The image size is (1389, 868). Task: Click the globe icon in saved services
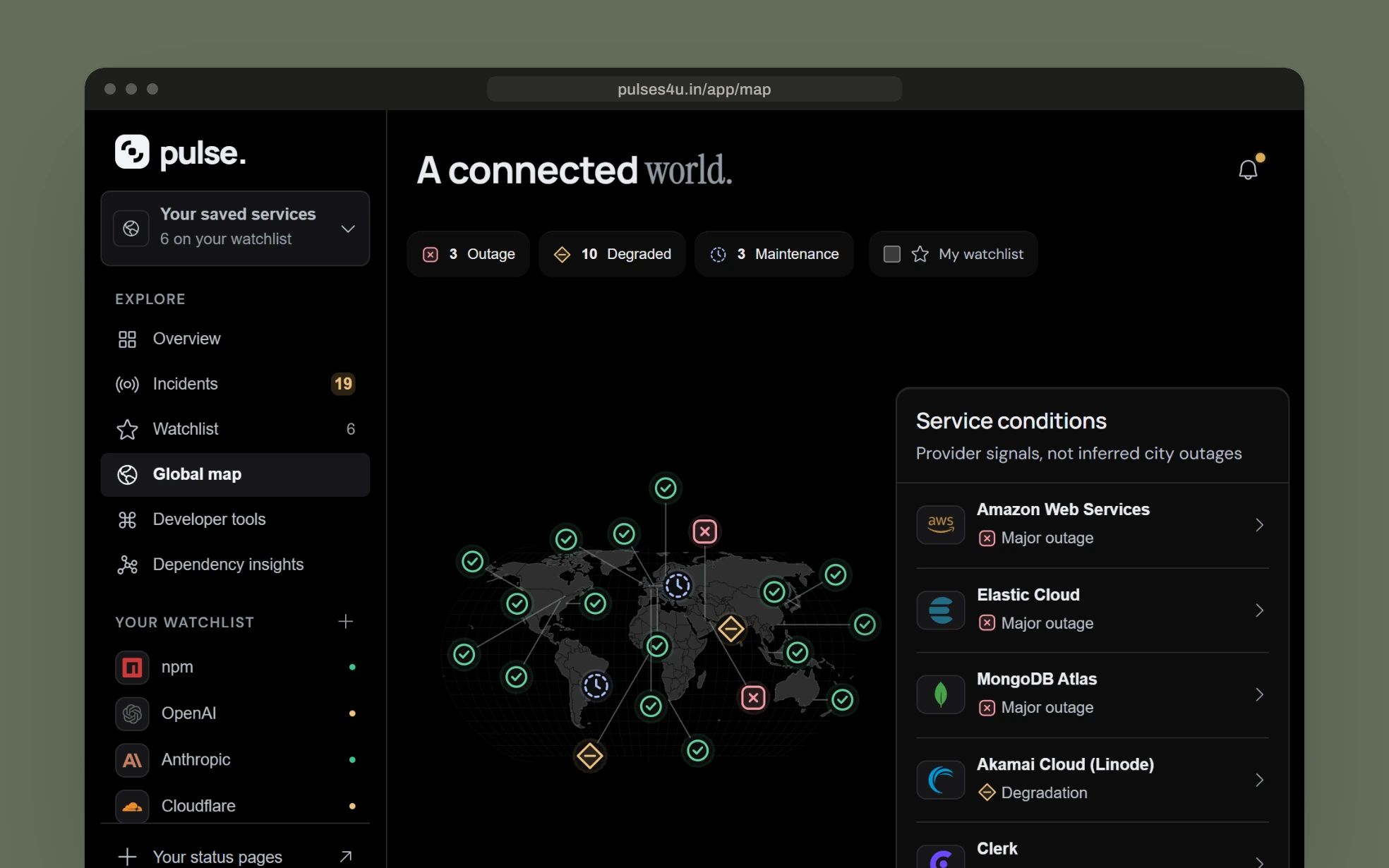tap(131, 228)
